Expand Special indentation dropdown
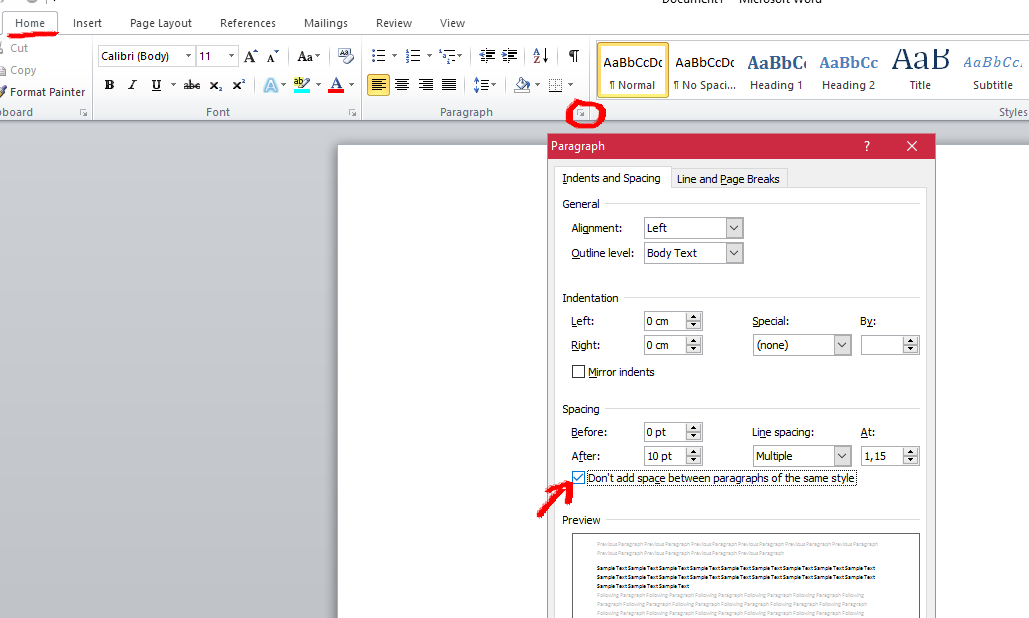Screen dimensions: 1029x618 (842, 345)
